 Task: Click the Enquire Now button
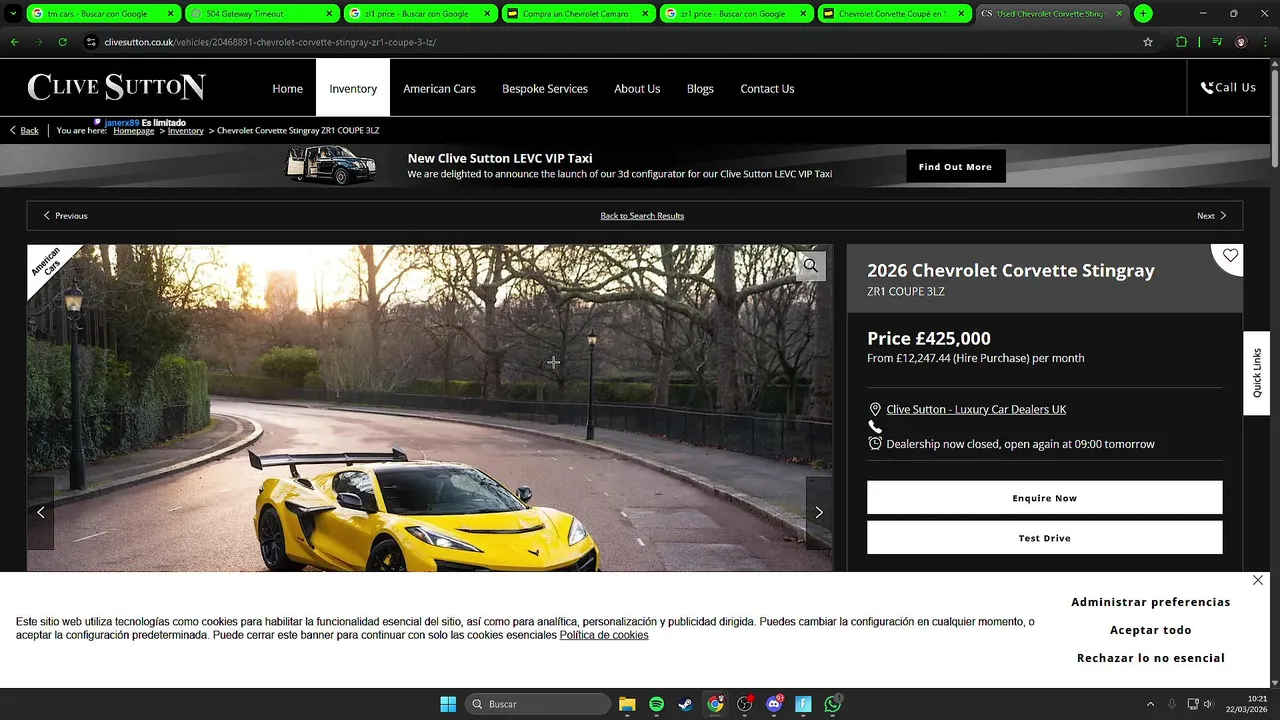[x=1044, y=498]
